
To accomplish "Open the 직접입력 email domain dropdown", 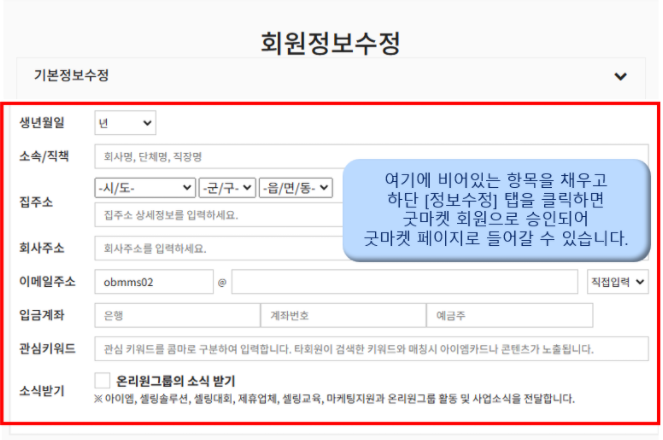I will click(618, 282).
